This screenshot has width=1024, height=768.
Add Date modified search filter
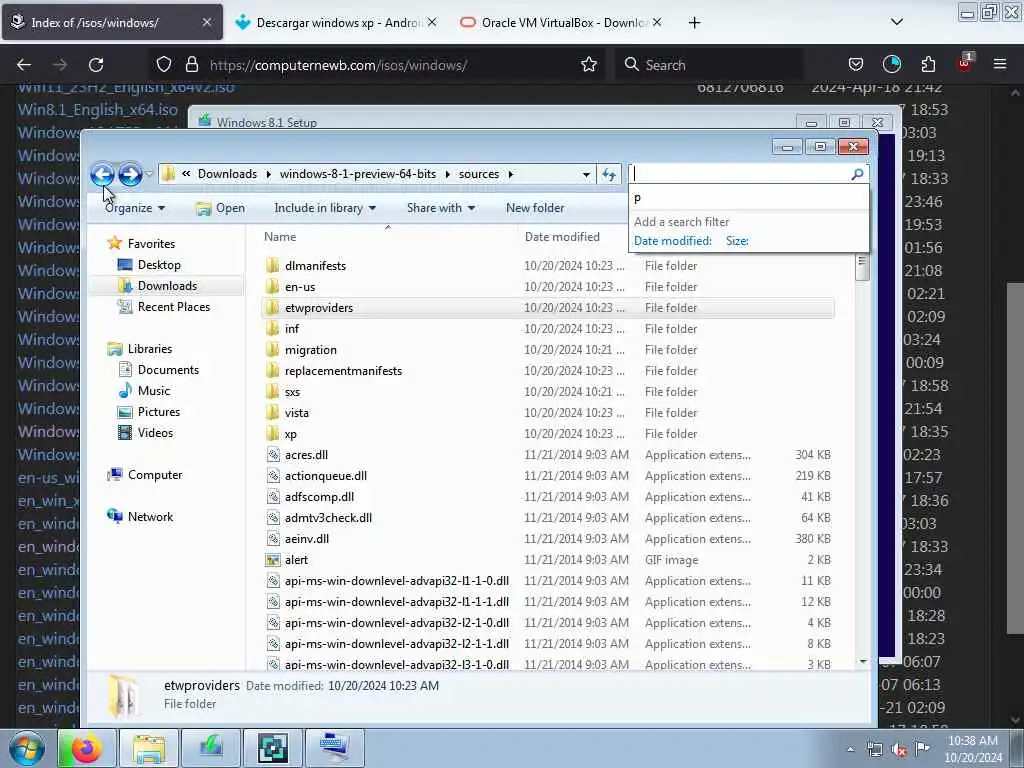[x=673, y=241]
